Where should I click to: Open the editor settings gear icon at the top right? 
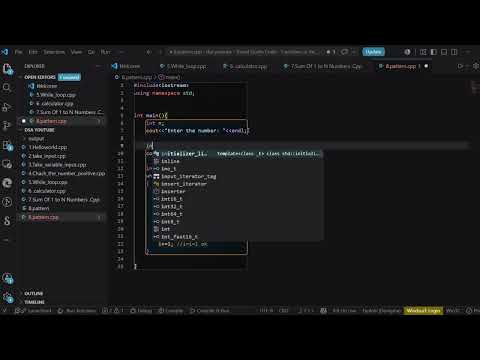pos(476,66)
